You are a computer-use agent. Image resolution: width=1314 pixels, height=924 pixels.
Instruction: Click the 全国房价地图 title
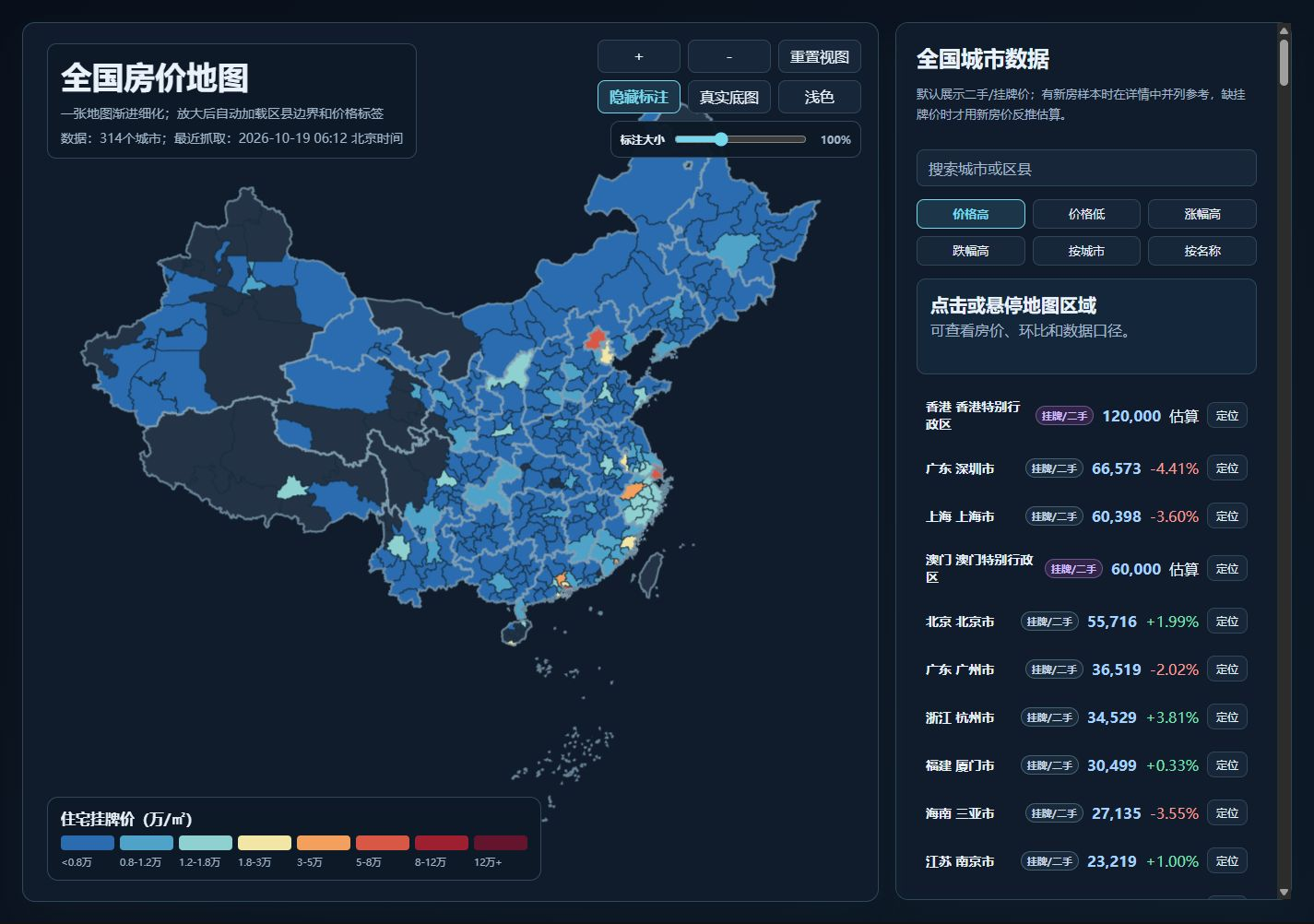(x=155, y=78)
